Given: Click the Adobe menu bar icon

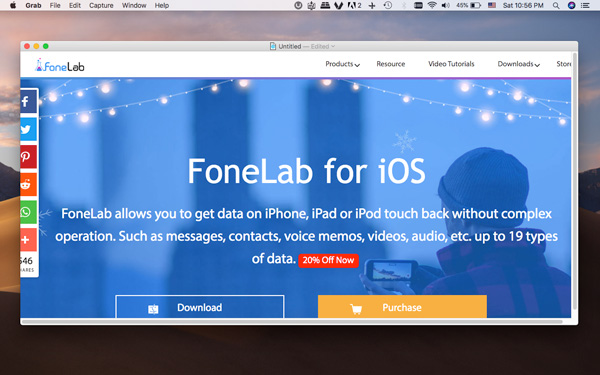Looking at the screenshot, I should [x=354, y=5].
